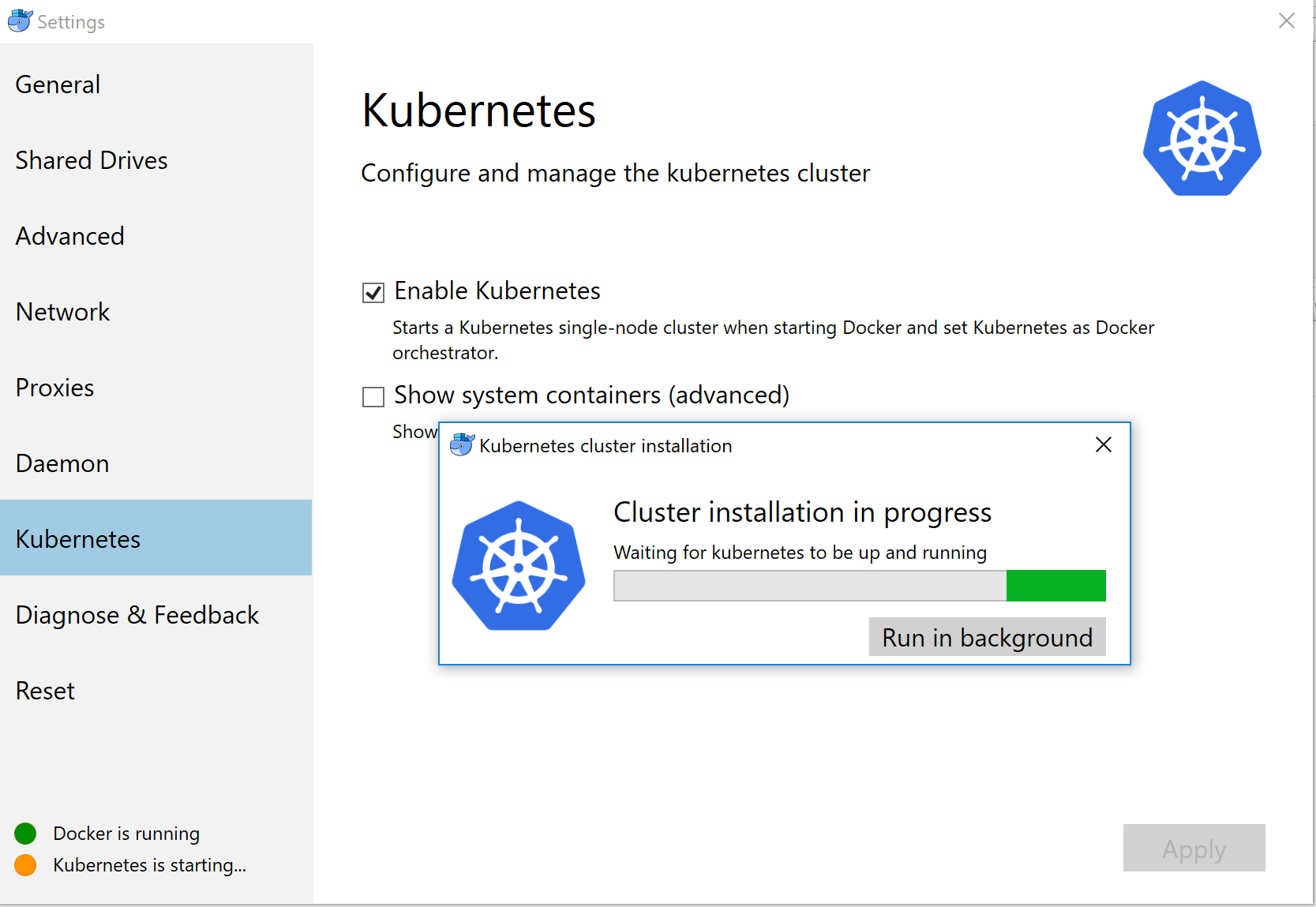Click the Docker whale icon in title bar
This screenshot has height=907, width=1316.
20,21
